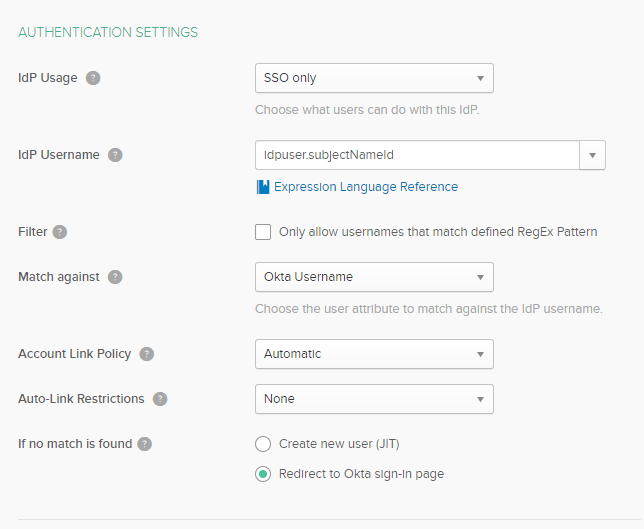The height and width of the screenshot is (529, 644).
Task: Click the help icon beside IdP Username
Action: click(x=115, y=155)
